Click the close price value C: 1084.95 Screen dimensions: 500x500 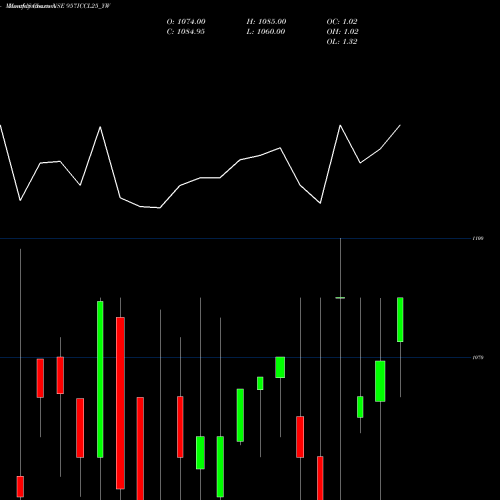tap(186, 32)
